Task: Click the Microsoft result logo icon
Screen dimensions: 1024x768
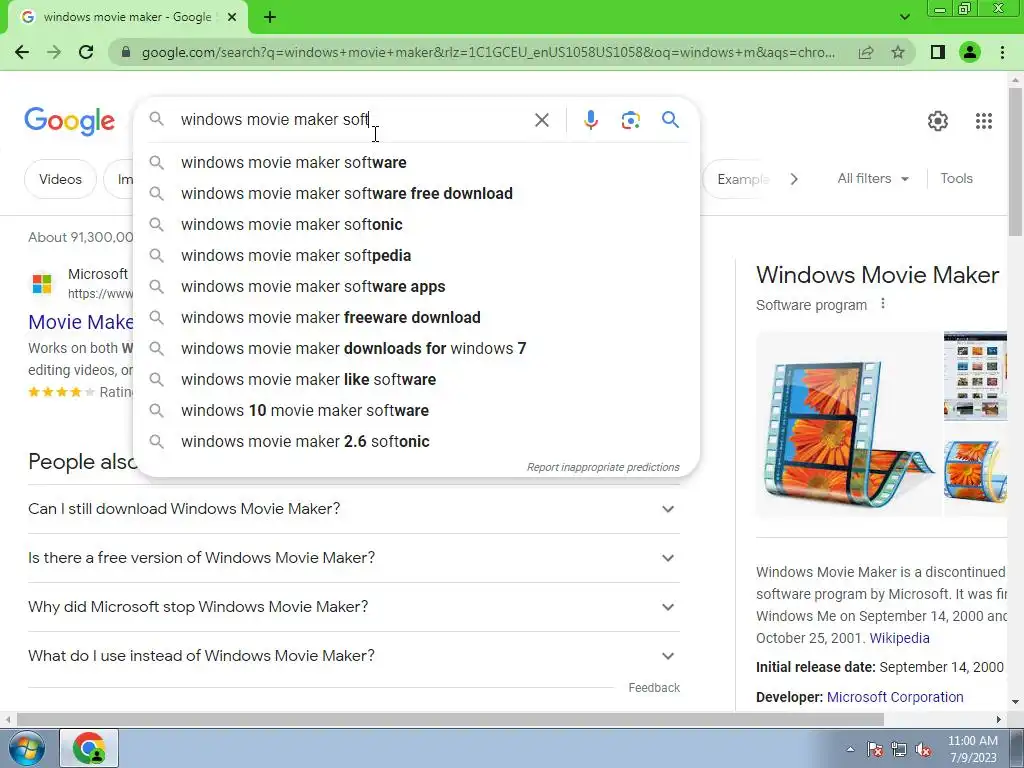Action: coord(42,283)
